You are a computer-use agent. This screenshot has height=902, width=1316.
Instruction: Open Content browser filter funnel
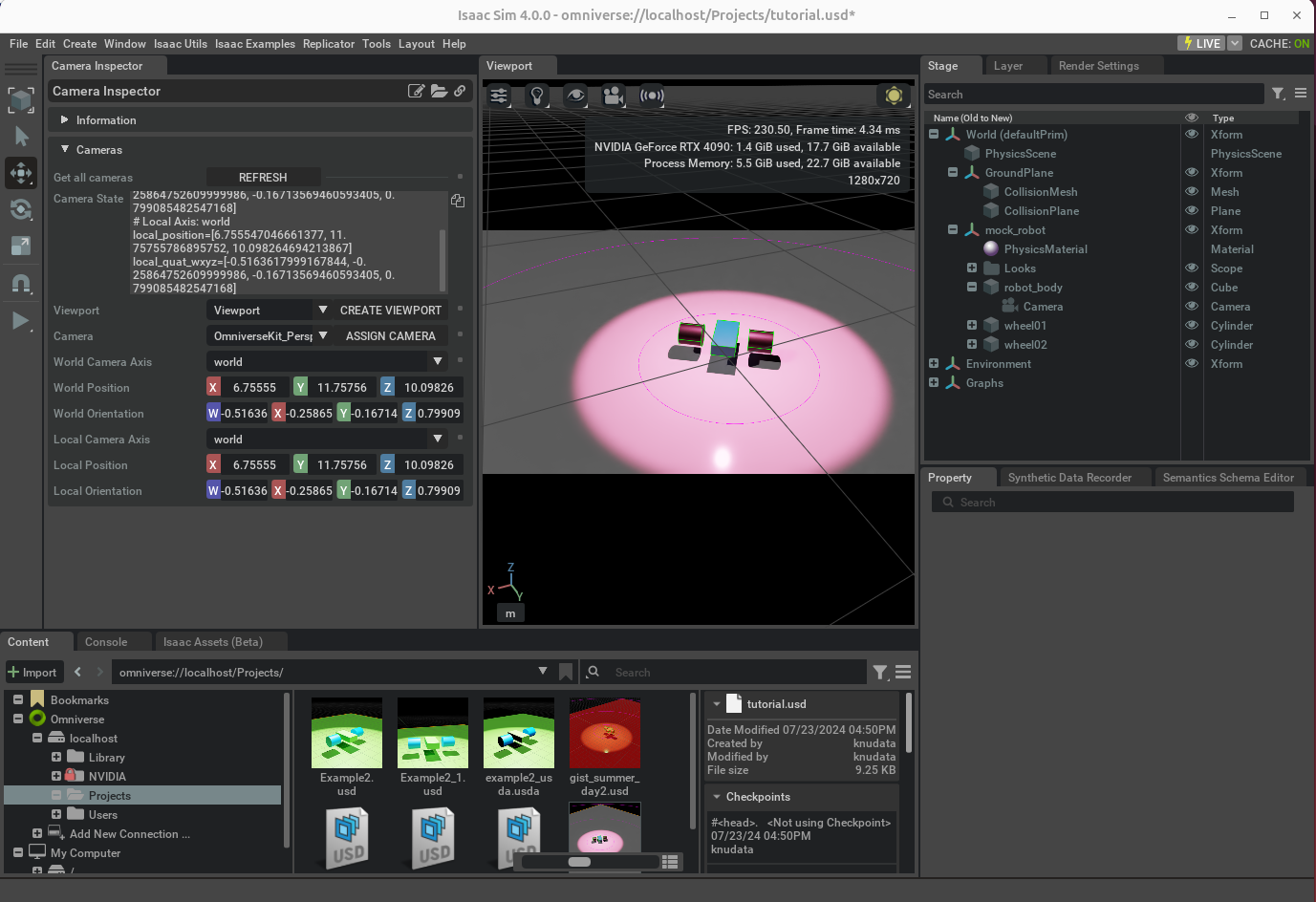(x=880, y=673)
